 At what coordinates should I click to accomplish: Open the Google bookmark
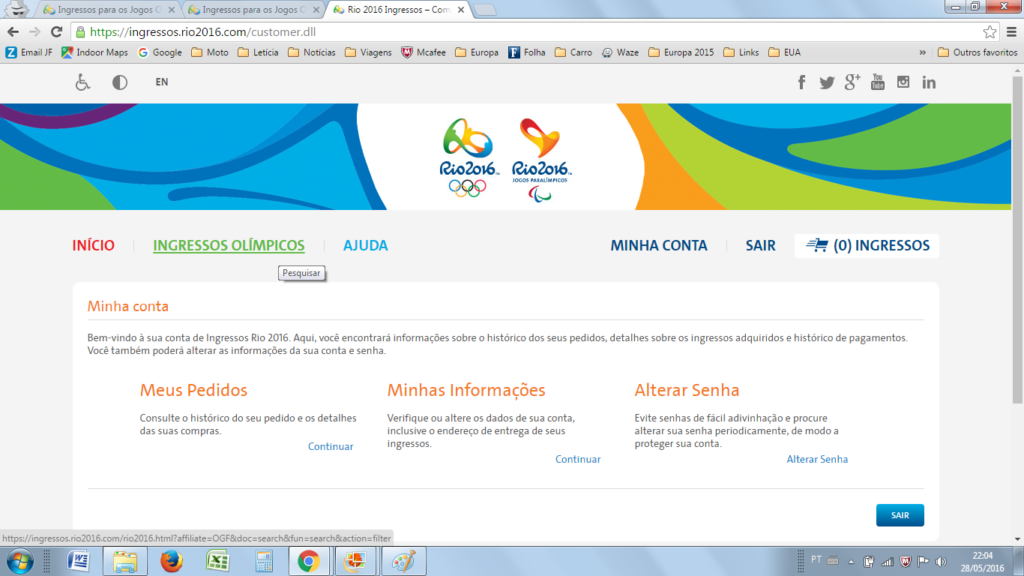click(x=160, y=52)
